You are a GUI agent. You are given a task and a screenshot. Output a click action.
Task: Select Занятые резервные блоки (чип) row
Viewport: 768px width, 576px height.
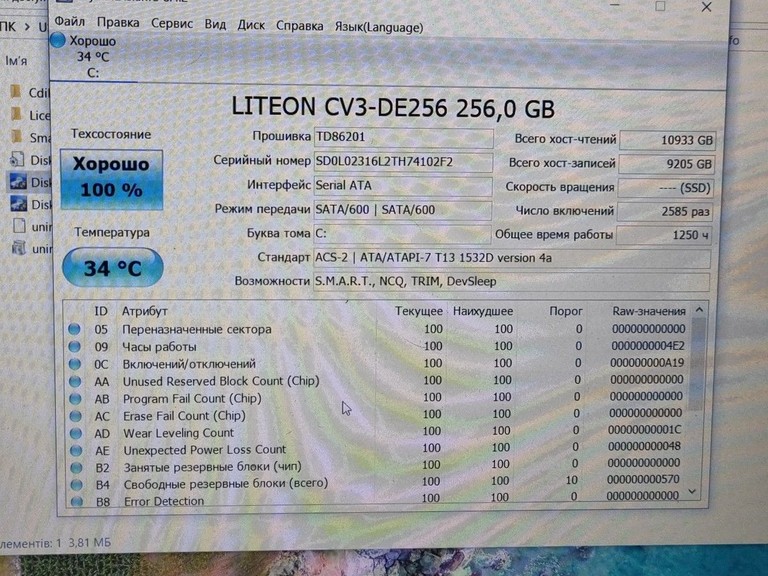(377, 466)
